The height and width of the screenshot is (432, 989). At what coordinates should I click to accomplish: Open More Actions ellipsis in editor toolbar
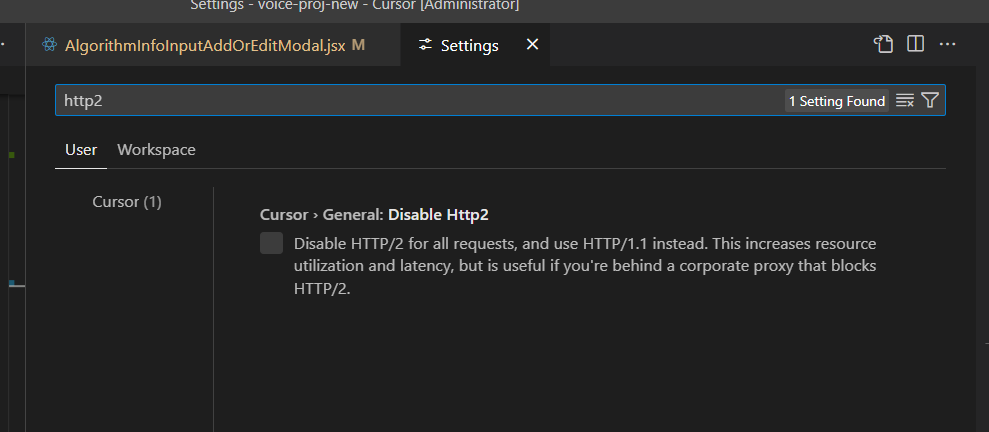[947, 44]
